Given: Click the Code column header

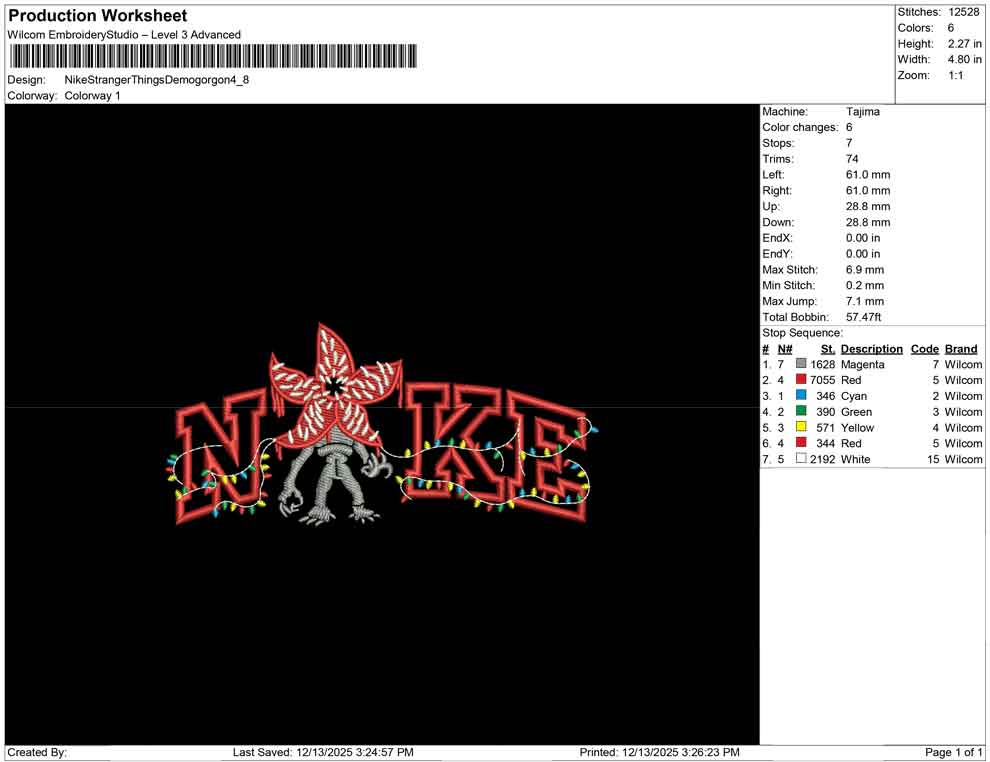Looking at the screenshot, I should click(924, 349).
